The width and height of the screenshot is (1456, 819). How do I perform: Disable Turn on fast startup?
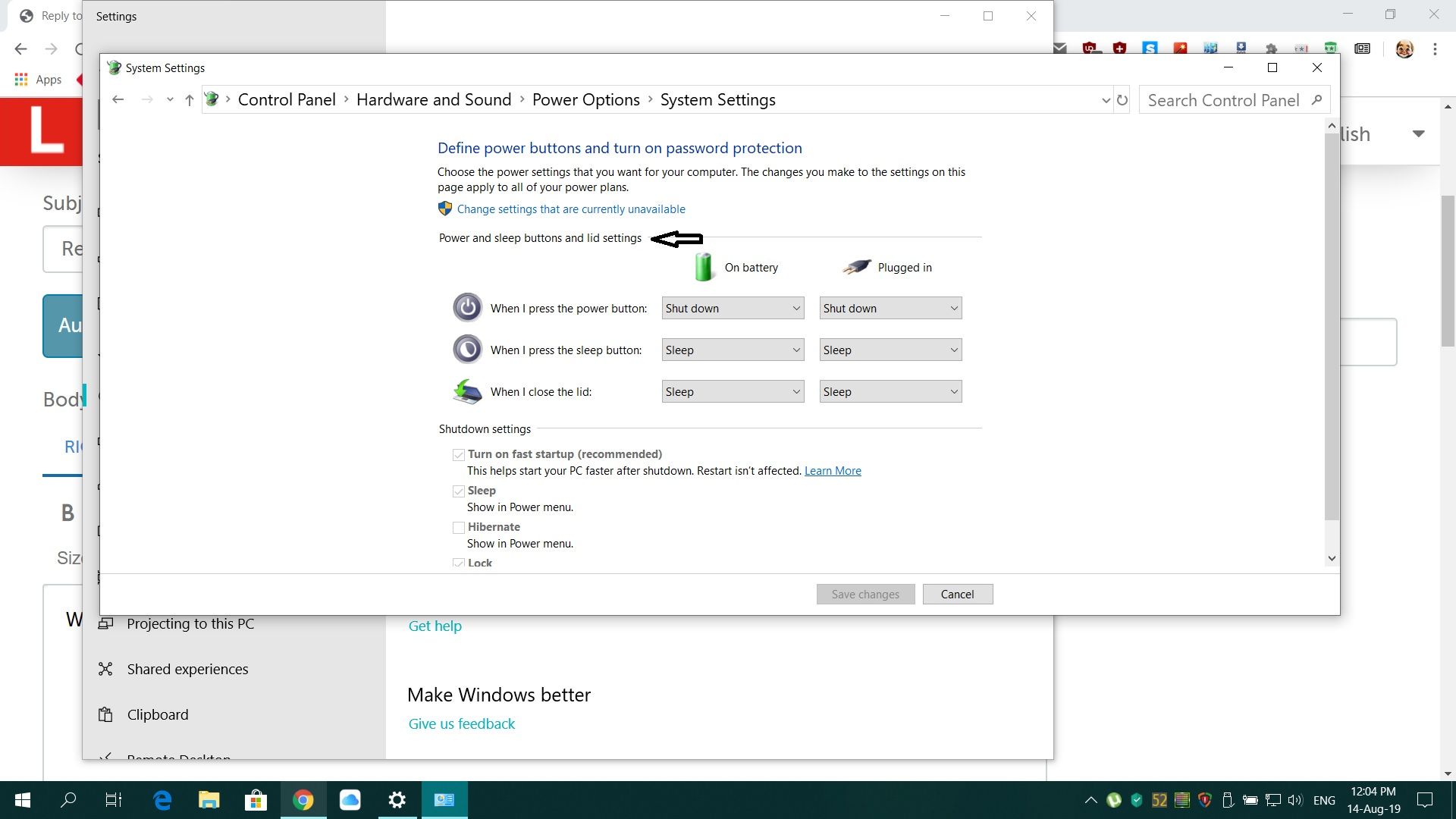point(458,454)
